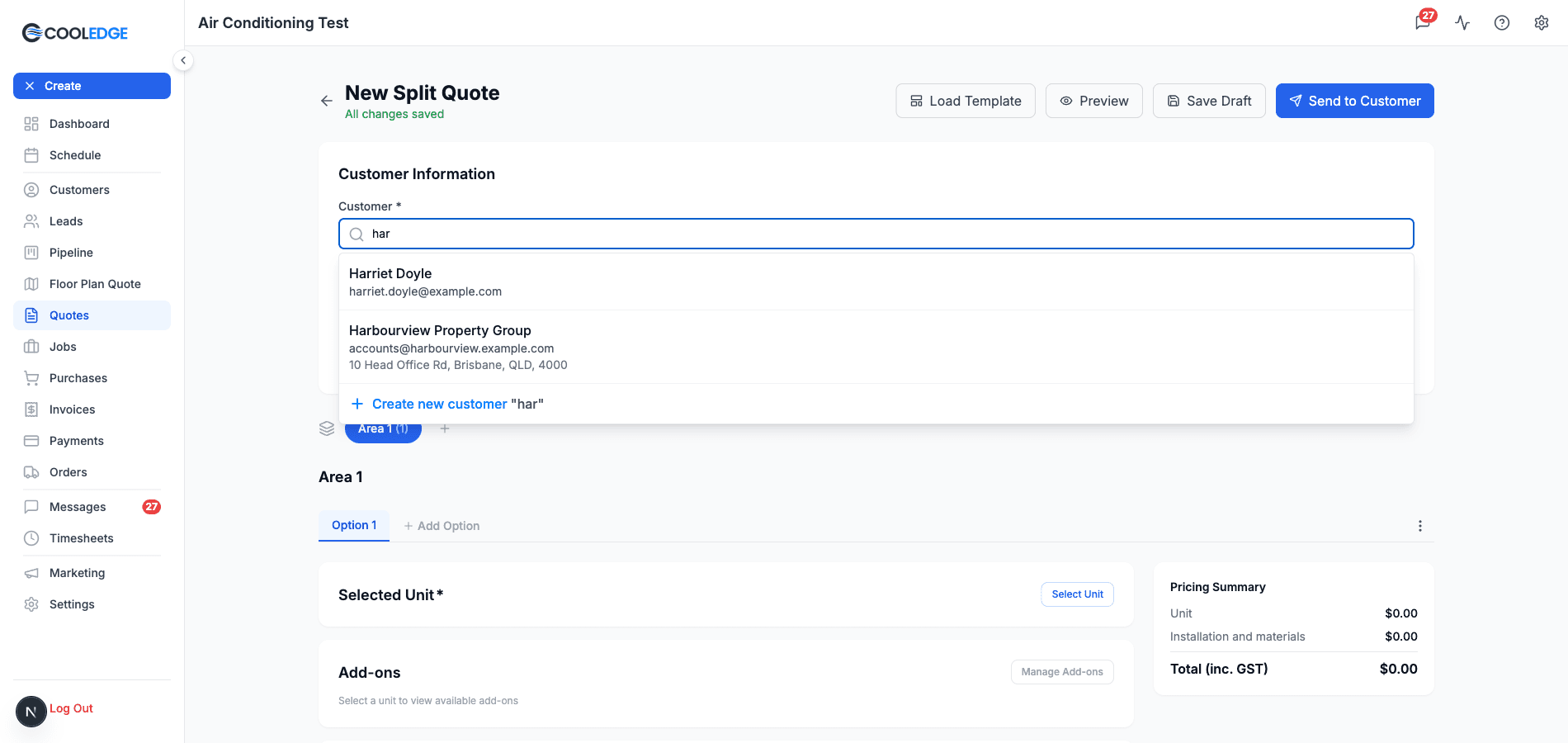The height and width of the screenshot is (743, 1568).
Task: Open the messages icon in top bar
Action: click(x=1423, y=22)
